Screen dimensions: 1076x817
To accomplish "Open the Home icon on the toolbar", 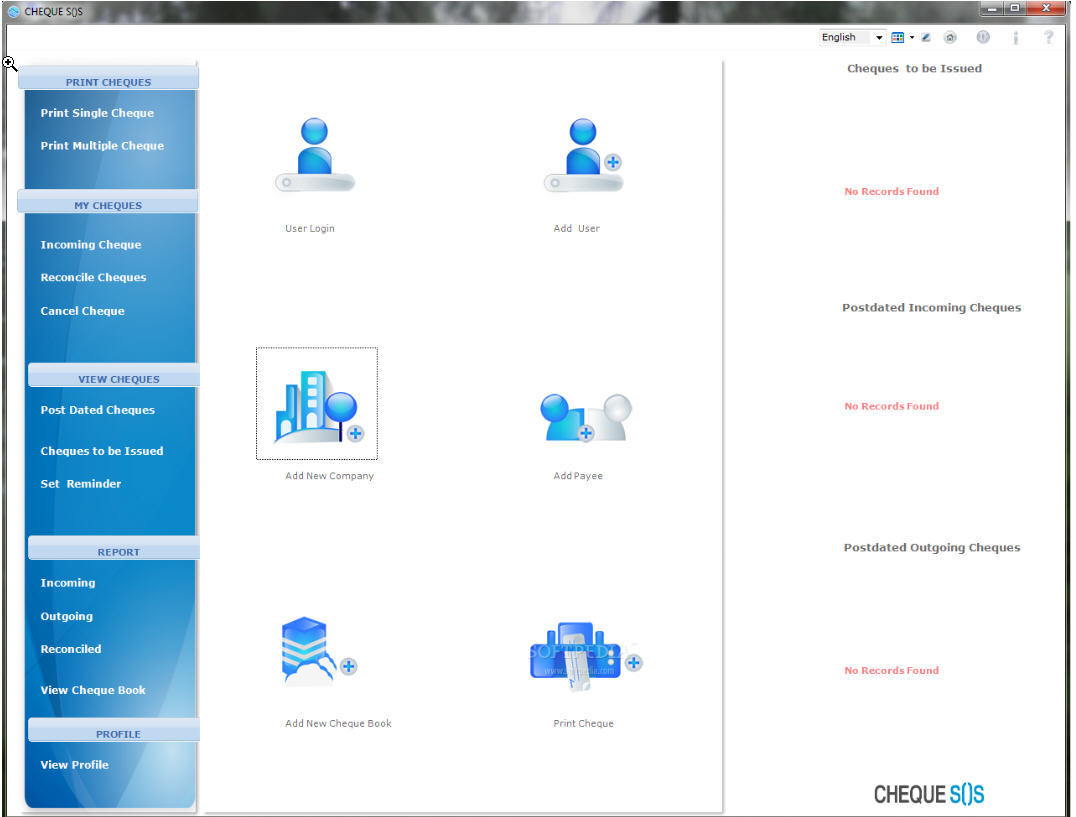I will (x=950, y=37).
